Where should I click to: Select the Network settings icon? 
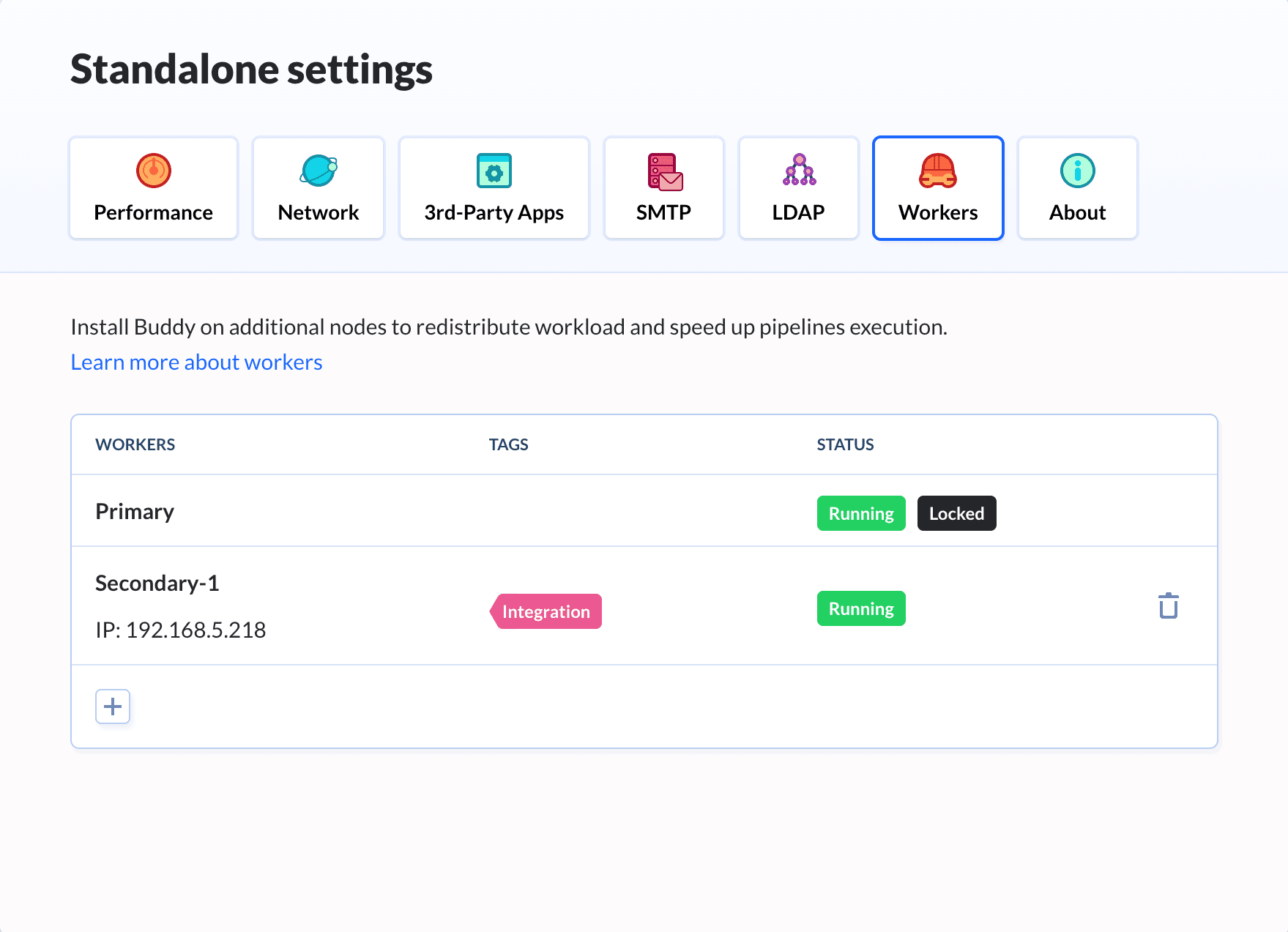(x=318, y=171)
